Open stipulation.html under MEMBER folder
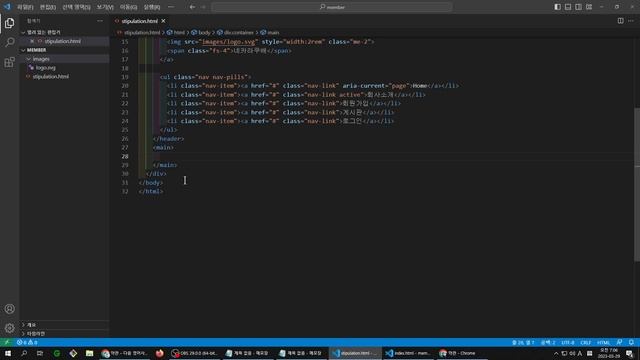 coord(51,77)
